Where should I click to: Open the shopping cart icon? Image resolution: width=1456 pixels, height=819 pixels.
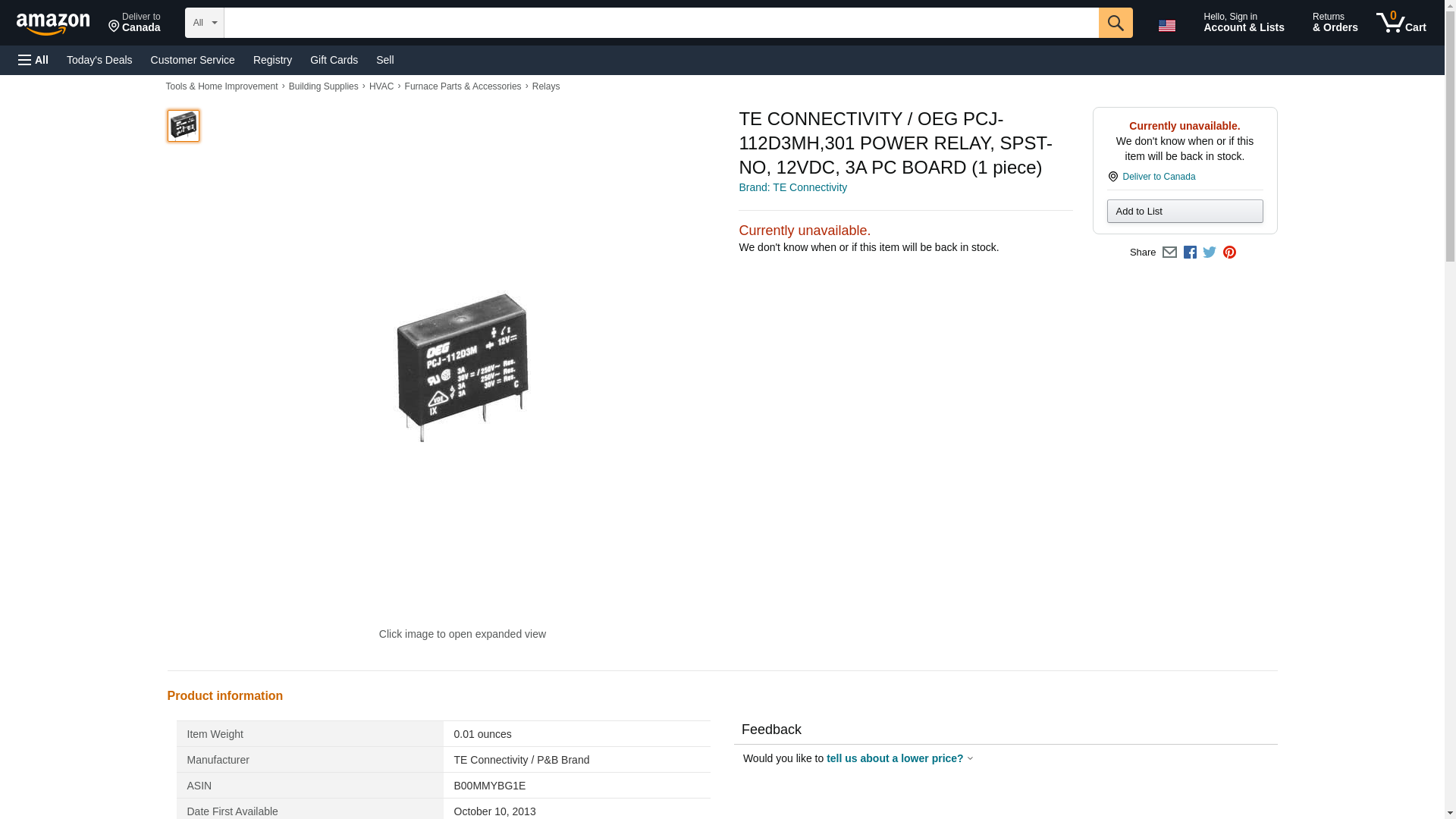[x=1401, y=23]
